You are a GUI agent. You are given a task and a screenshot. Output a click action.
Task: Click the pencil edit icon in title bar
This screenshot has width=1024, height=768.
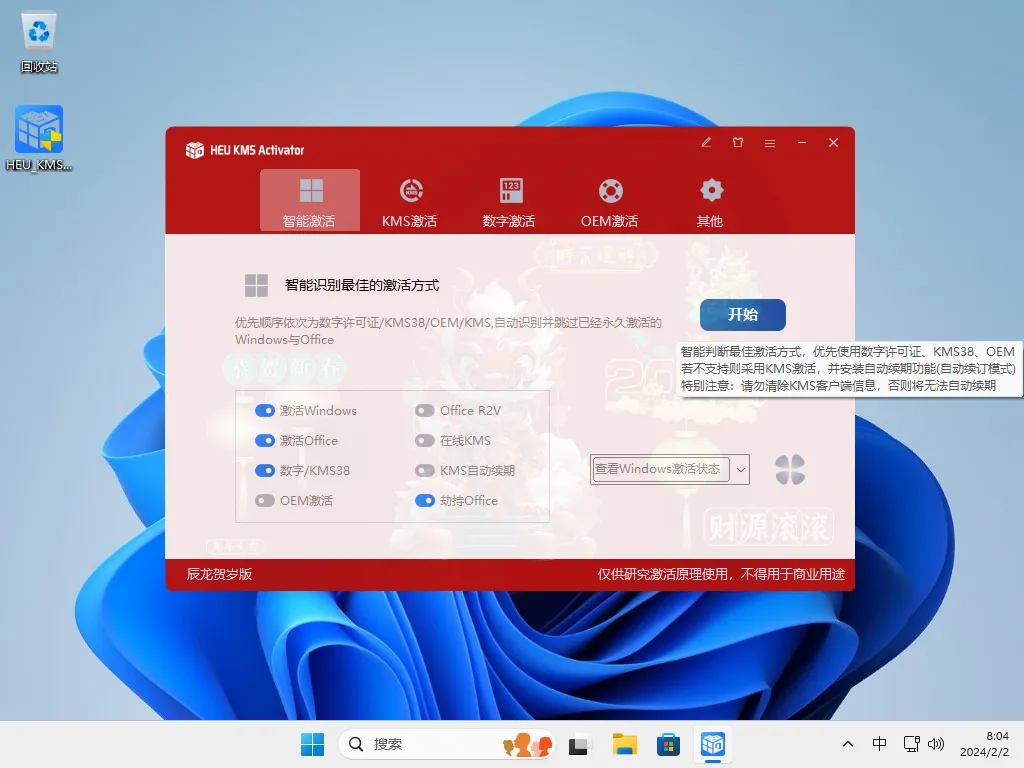706,142
